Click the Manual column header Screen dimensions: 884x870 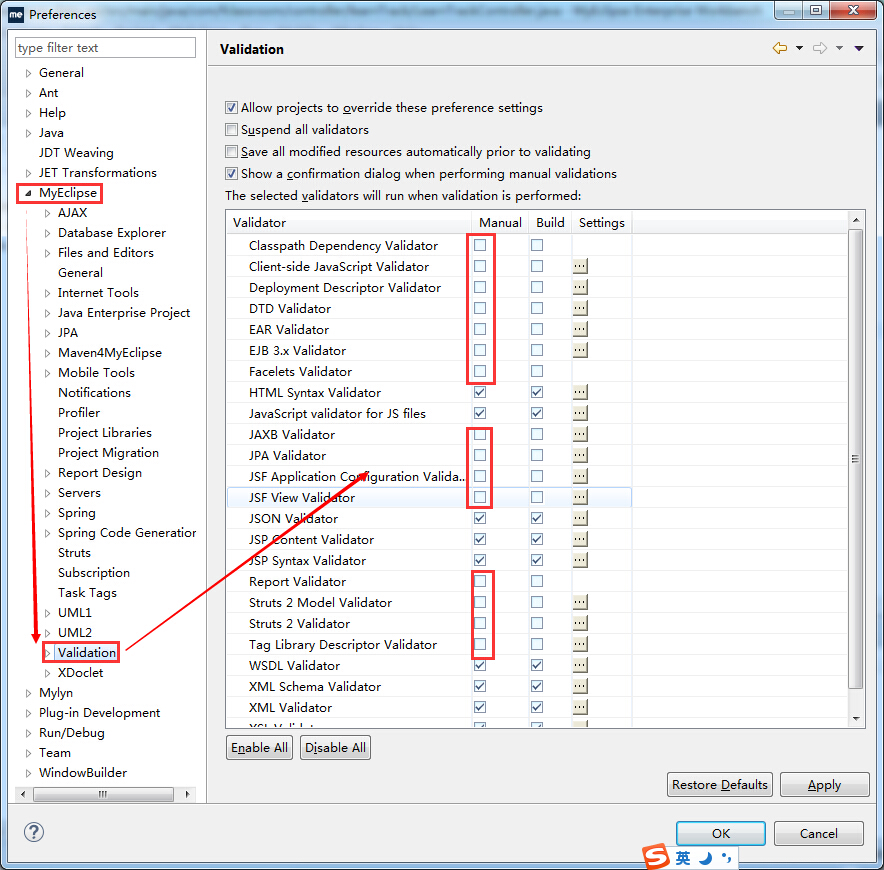click(x=500, y=223)
